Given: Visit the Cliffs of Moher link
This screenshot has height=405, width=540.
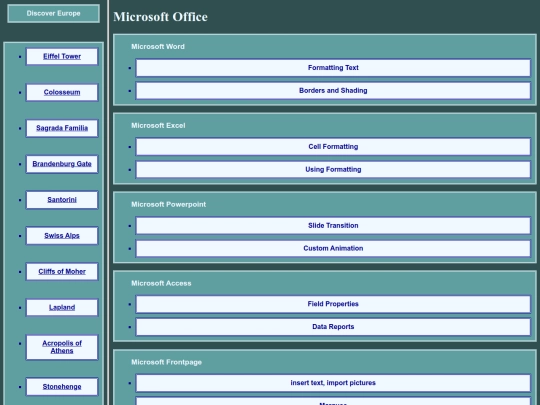Looking at the screenshot, I should 62,271.
